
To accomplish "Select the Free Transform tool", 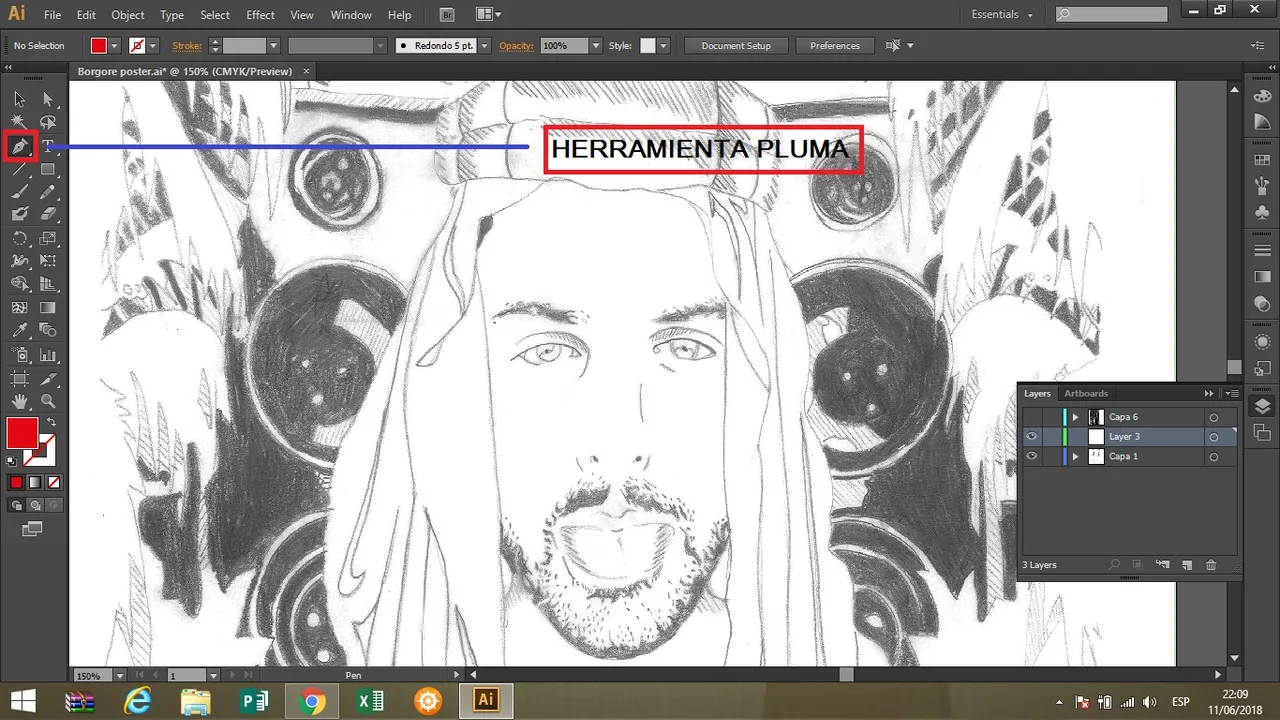I will pos(47,261).
